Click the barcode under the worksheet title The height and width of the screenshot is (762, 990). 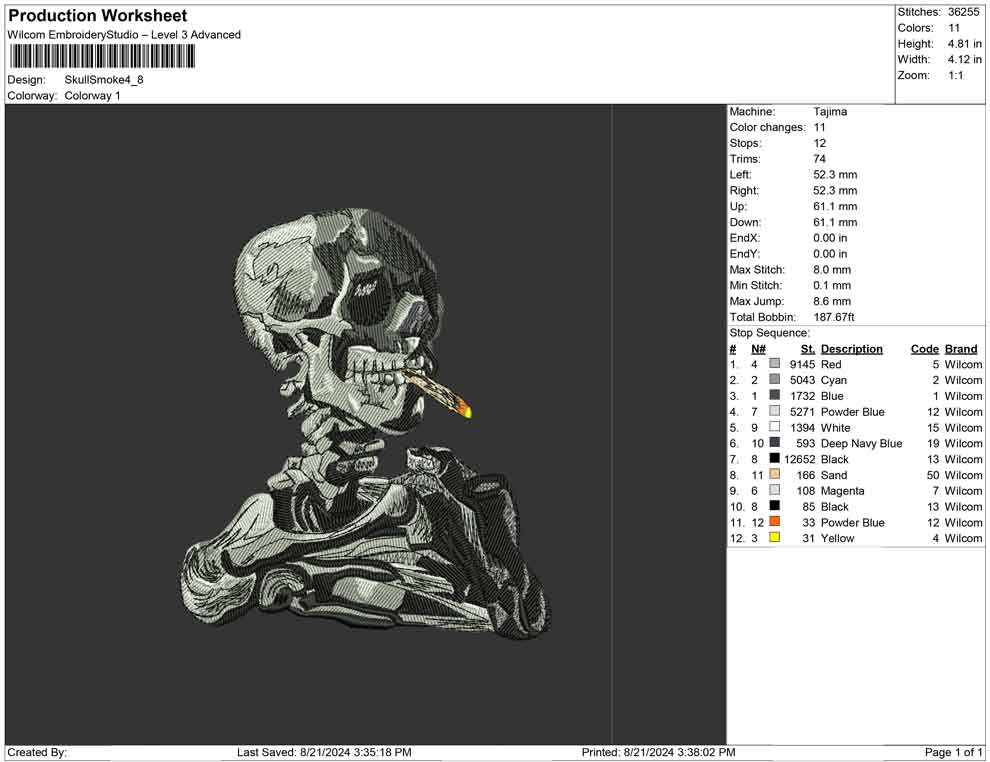coord(102,56)
